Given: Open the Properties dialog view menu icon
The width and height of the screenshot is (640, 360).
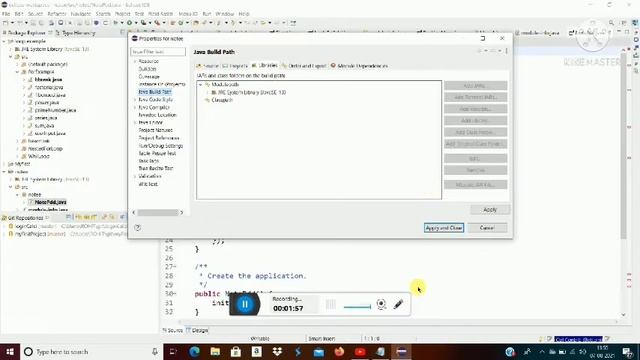Looking at the screenshot, I should pyautogui.click(x=507, y=51).
